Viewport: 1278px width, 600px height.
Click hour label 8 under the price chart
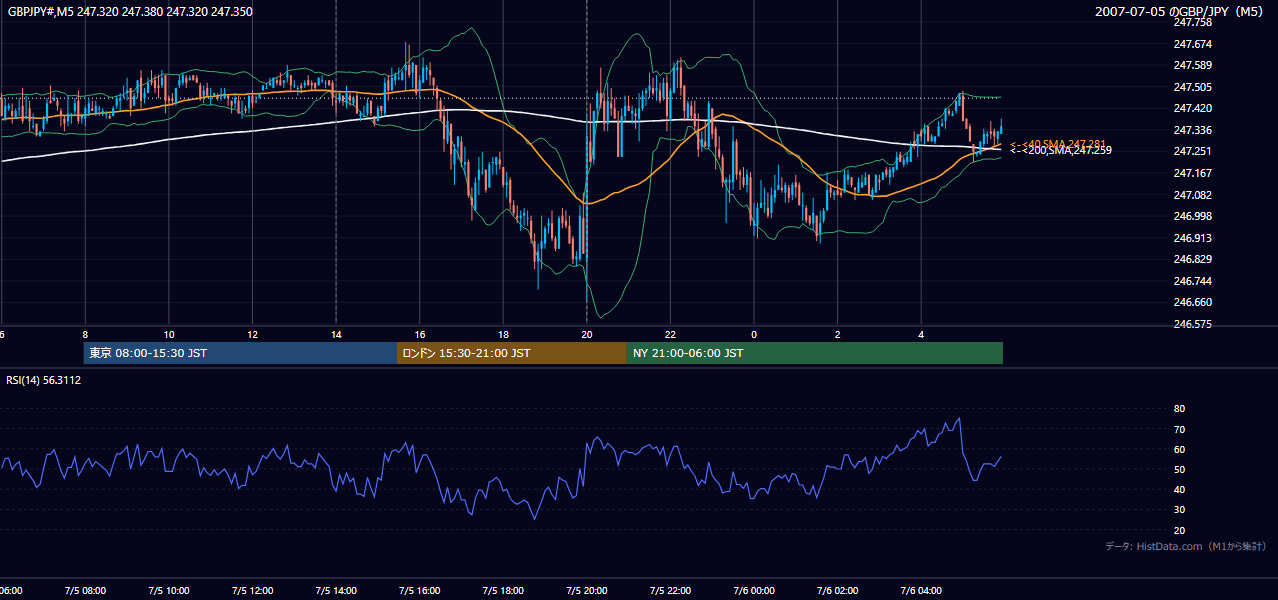(85, 335)
